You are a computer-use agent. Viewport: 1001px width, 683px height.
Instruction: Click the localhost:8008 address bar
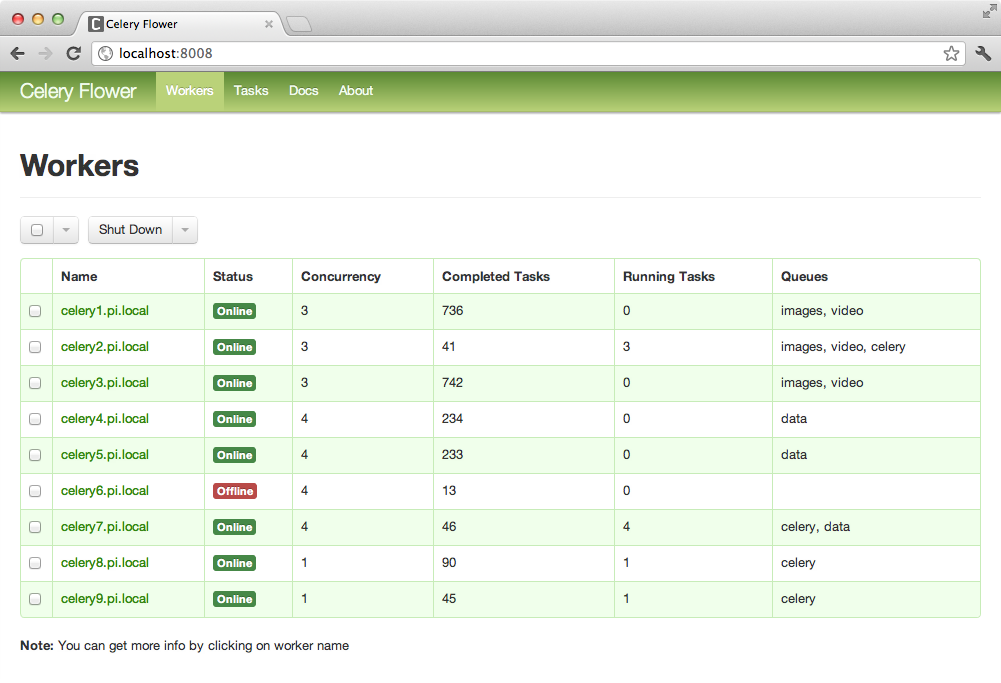pyautogui.click(x=529, y=54)
